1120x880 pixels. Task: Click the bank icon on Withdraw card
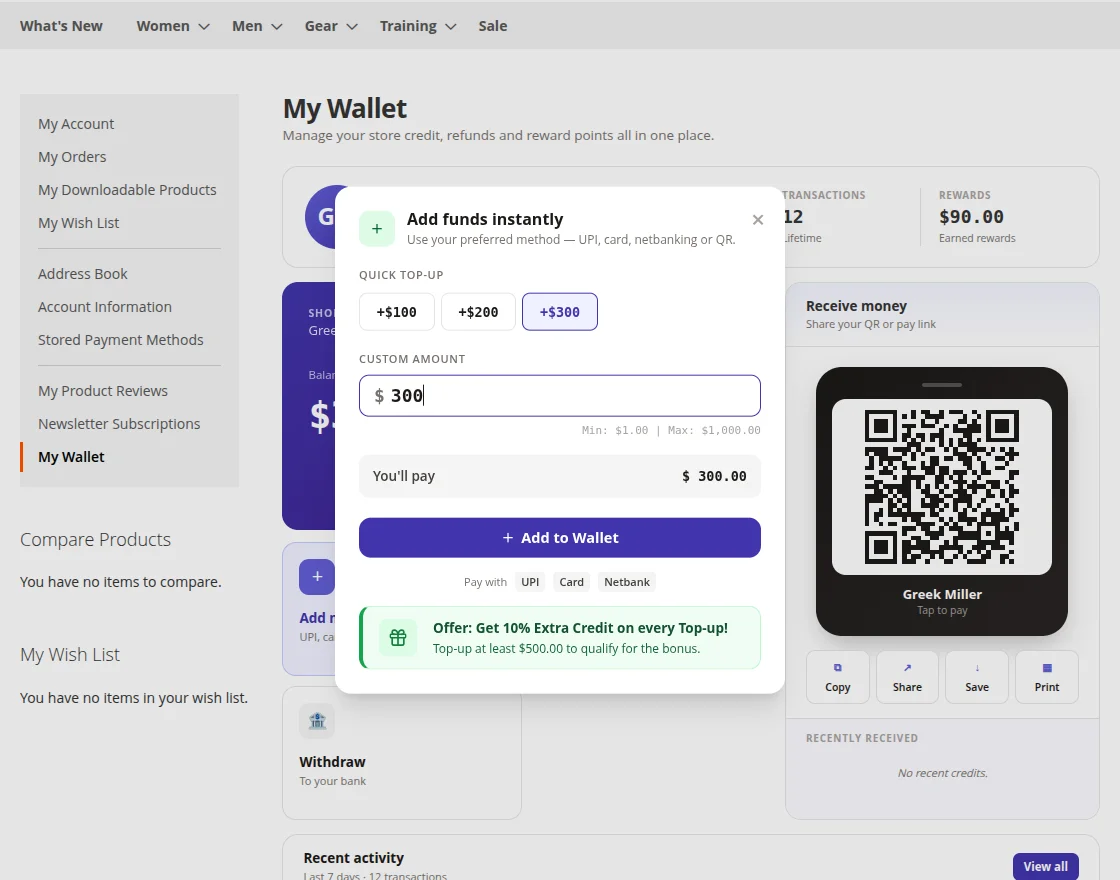pyautogui.click(x=317, y=721)
